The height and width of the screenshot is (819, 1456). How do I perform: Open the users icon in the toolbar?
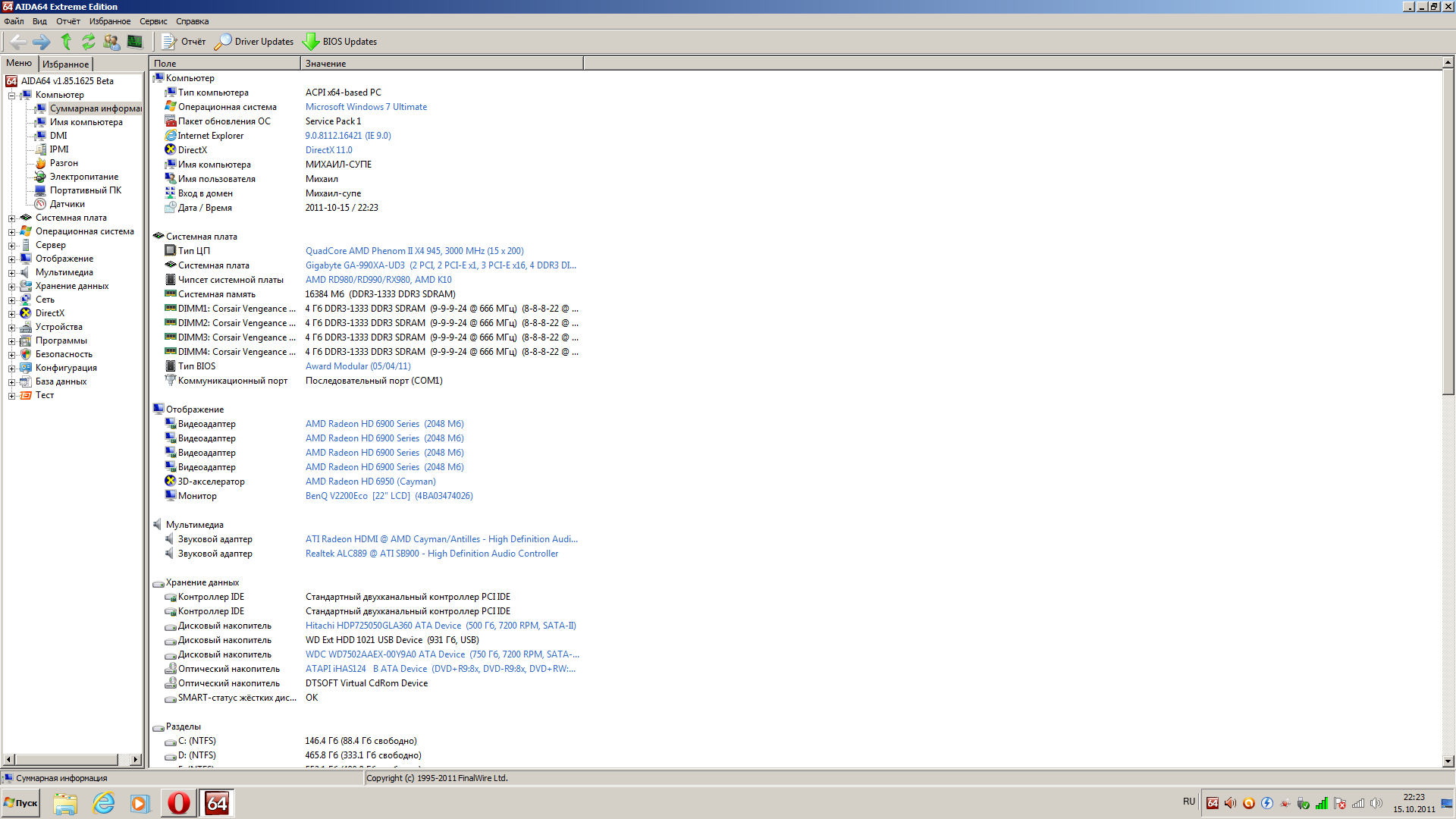pyautogui.click(x=111, y=42)
